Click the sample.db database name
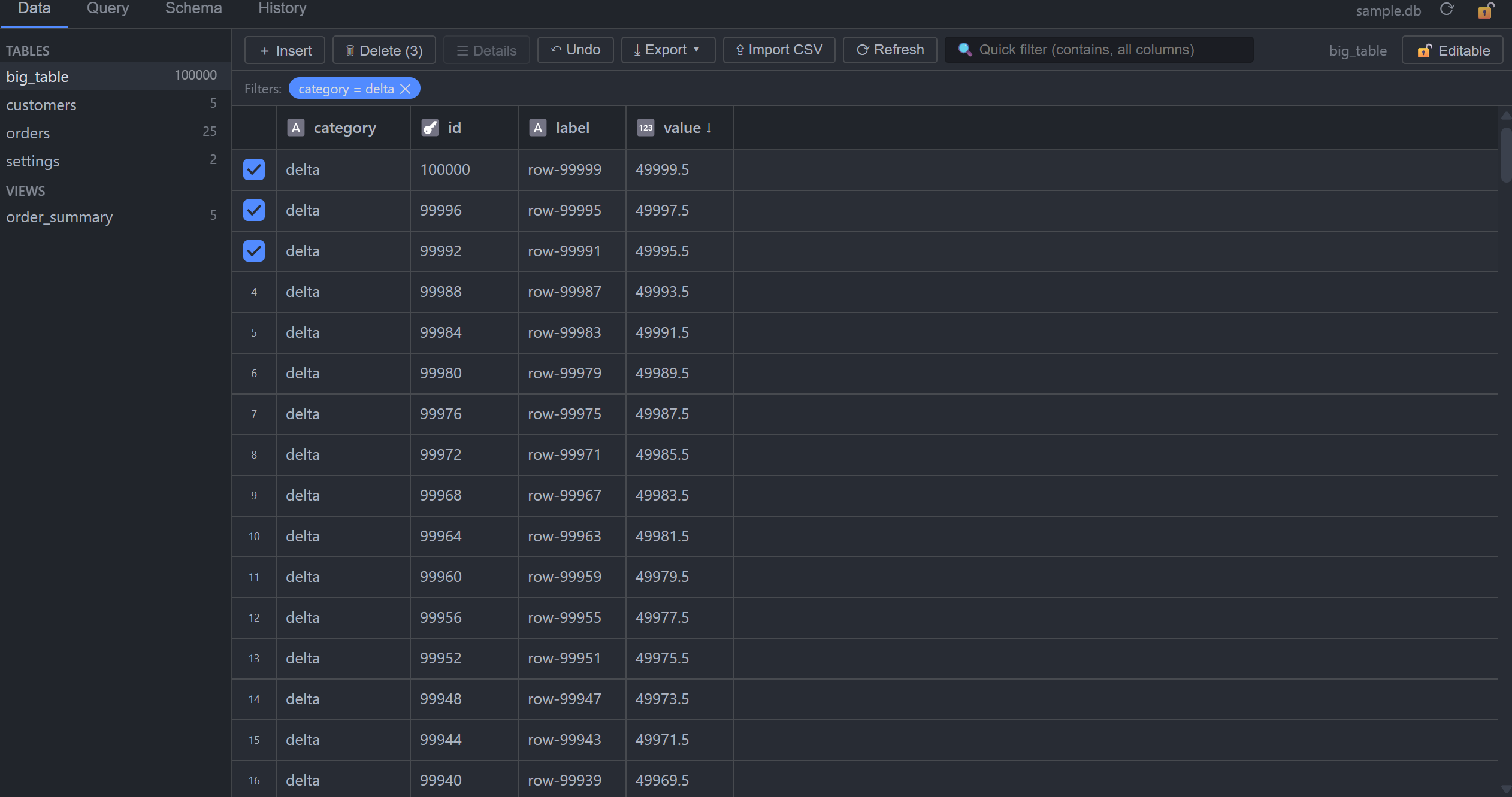The width and height of the screenshot is (1512, 797). 1388,11
